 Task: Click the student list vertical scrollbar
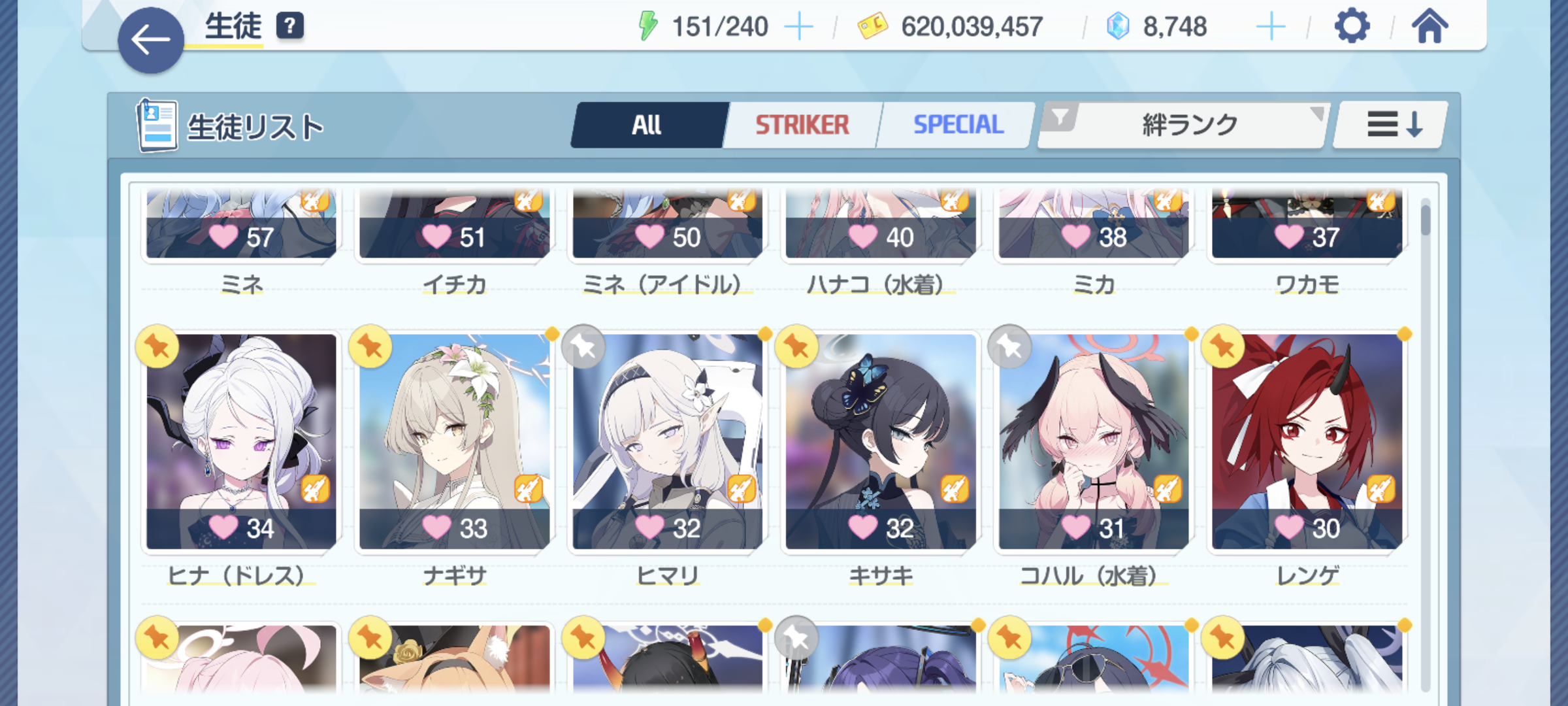pyautogui.click(x=1425, y=445)
